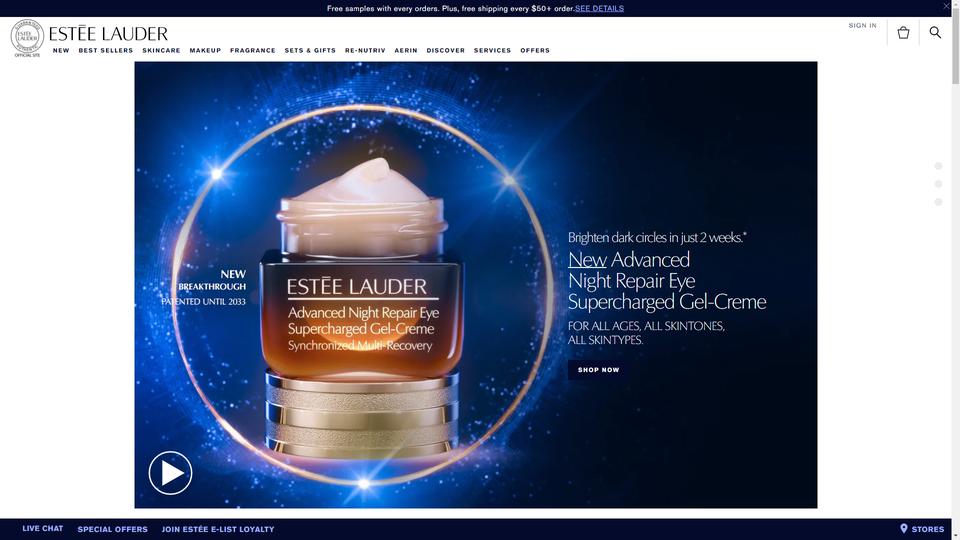
Task: Open the Best Sellers menu
Action: click(x=106, y=50)
